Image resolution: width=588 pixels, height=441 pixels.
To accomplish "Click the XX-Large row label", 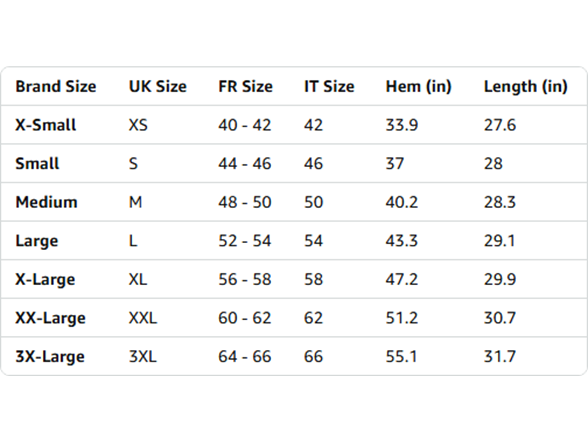I will tap(50, 318).
